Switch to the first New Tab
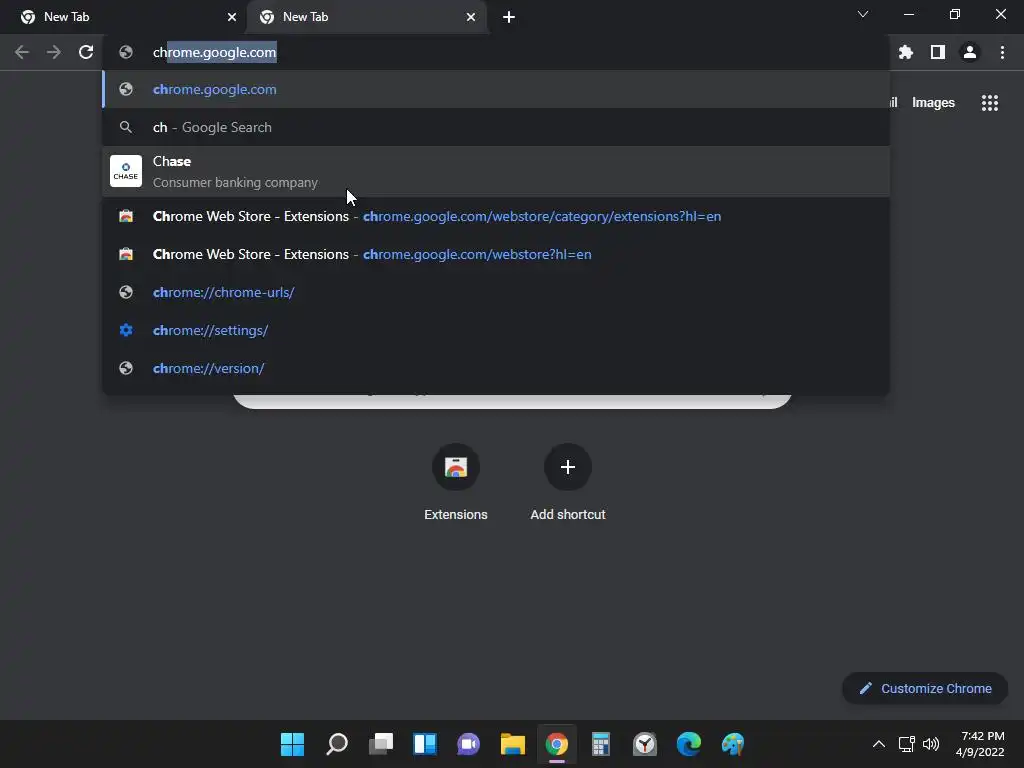The image size is (1024, 768). point(124,17)
